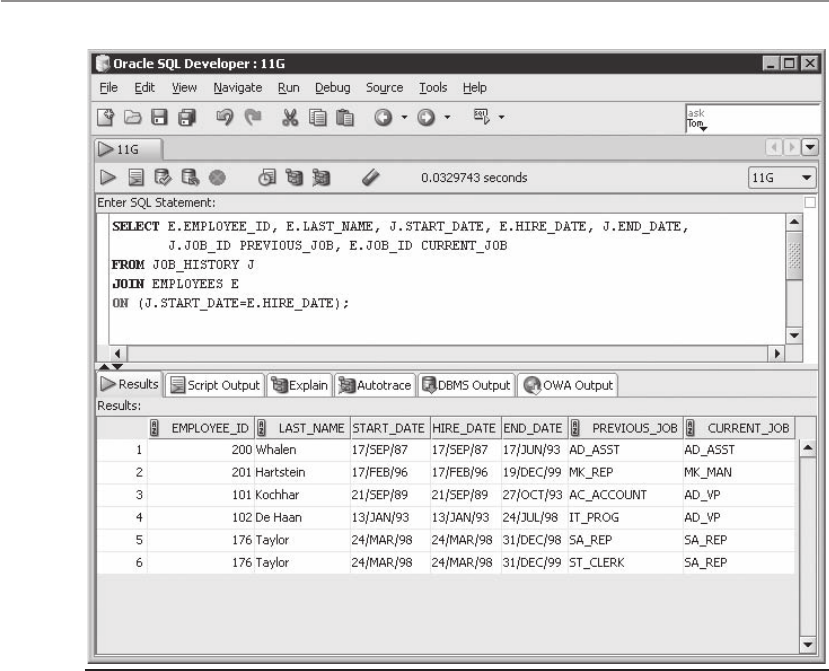The image size is (829, 671).
Task: Open the Tools menu
Action: pyautogui.click(x=433, y=87)
